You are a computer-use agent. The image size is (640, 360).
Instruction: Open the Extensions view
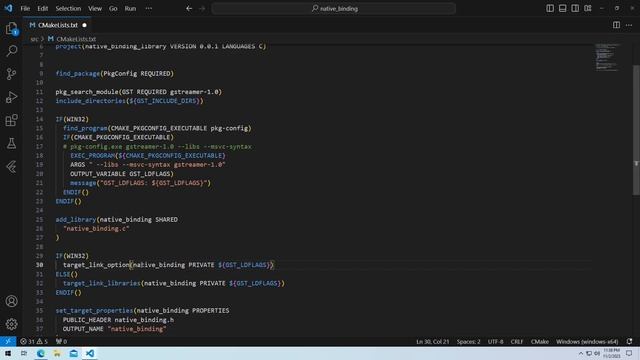tap(11, 120)
